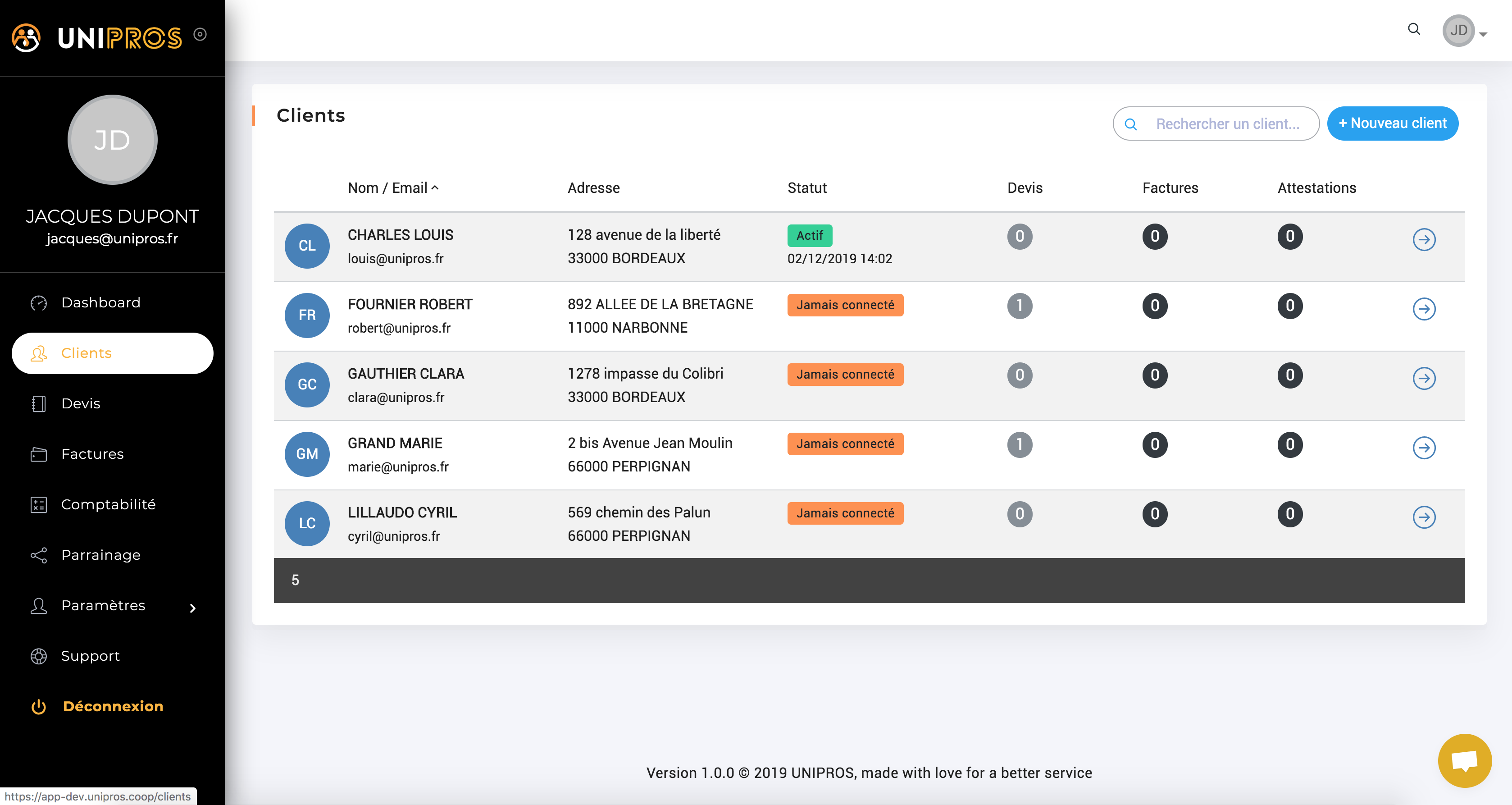Click the Rechercher un client search field
This screenshot has height=805, width=1512.
click(x=1216, y=123)
